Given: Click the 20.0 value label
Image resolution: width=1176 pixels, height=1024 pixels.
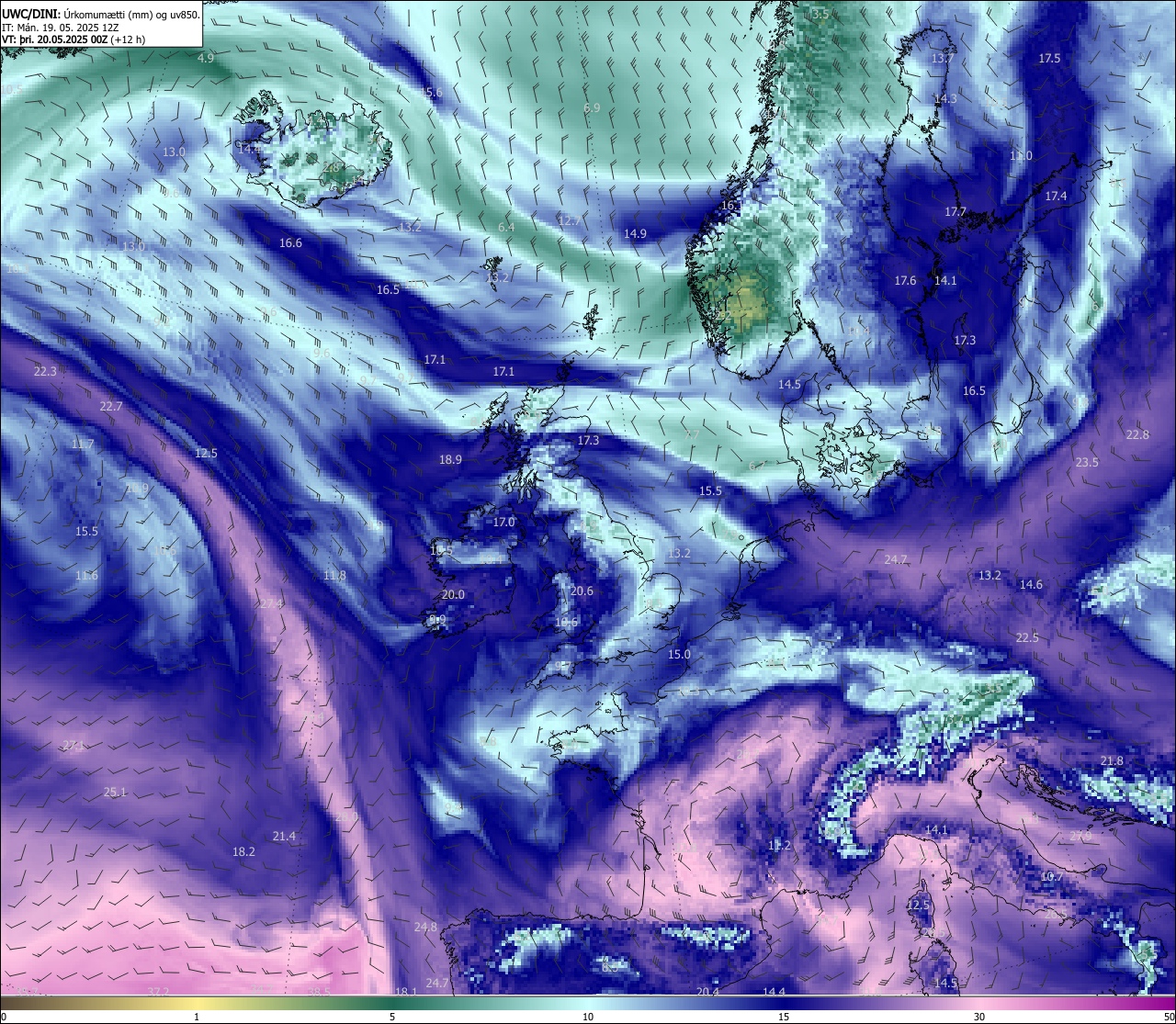Looking at the screenshot, I should (453, 594).
